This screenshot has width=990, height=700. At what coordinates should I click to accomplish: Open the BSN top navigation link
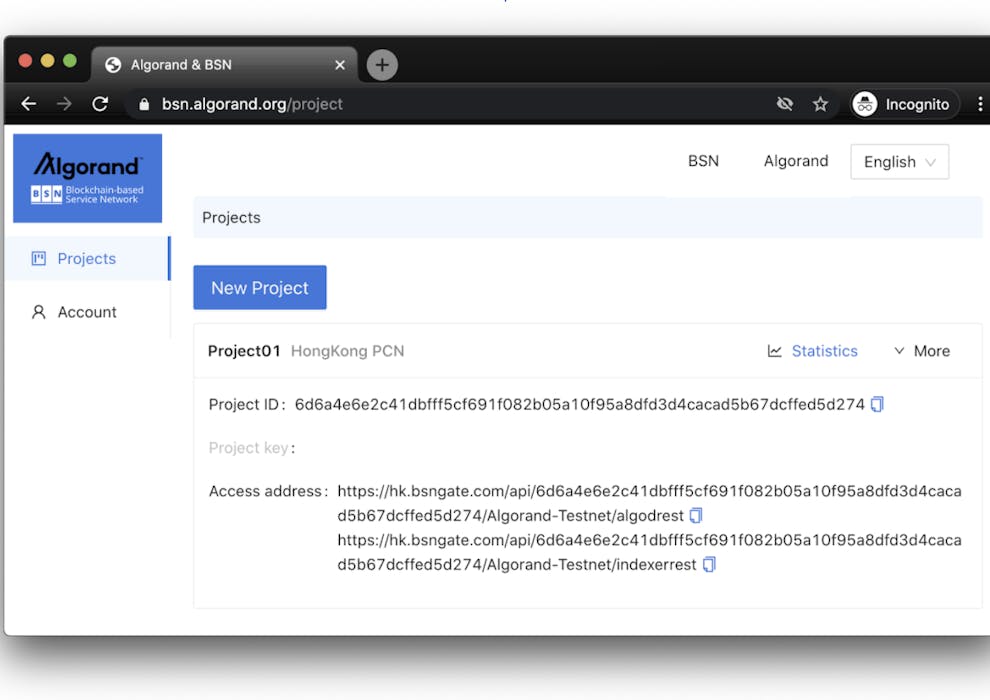click(x=703, y=161)
